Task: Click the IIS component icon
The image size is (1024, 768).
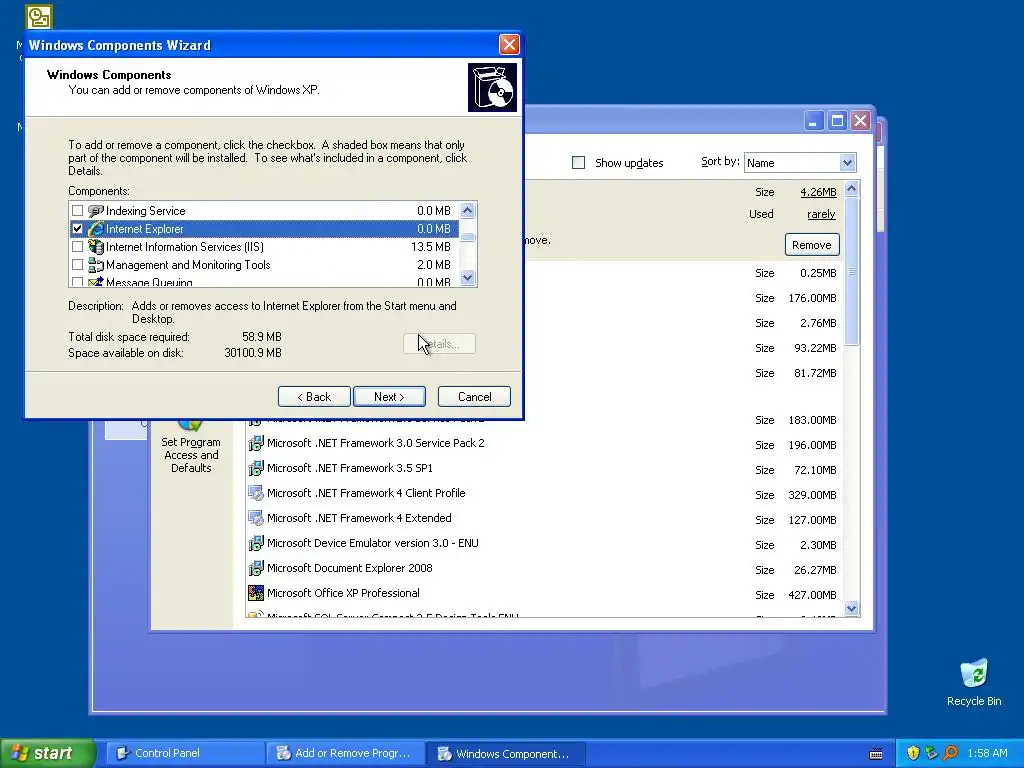Action: click(95, 247)
